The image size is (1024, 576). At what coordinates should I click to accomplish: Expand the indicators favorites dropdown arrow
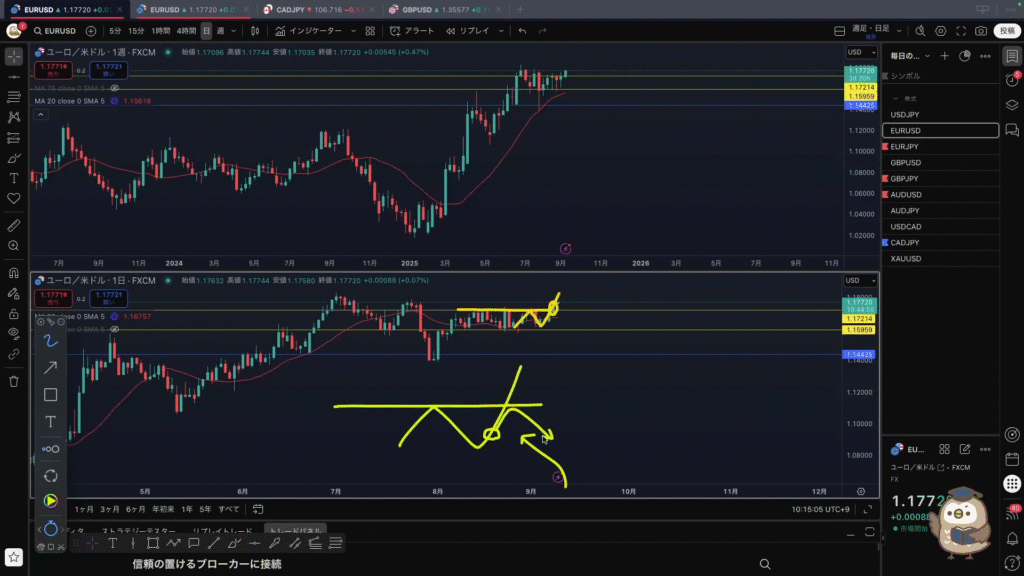(353, 31)
